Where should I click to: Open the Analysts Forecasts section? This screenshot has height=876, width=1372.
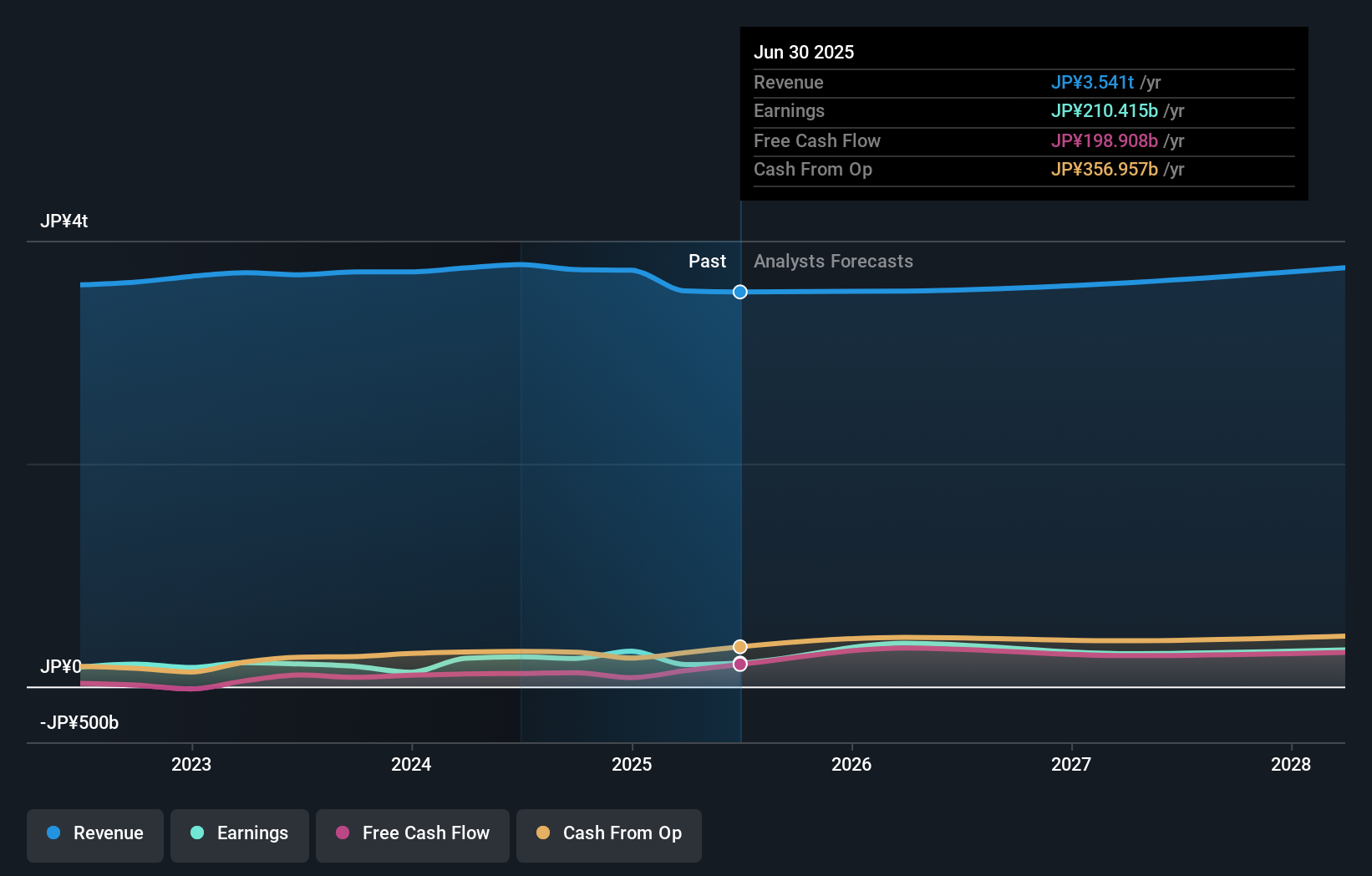point(832,261)
